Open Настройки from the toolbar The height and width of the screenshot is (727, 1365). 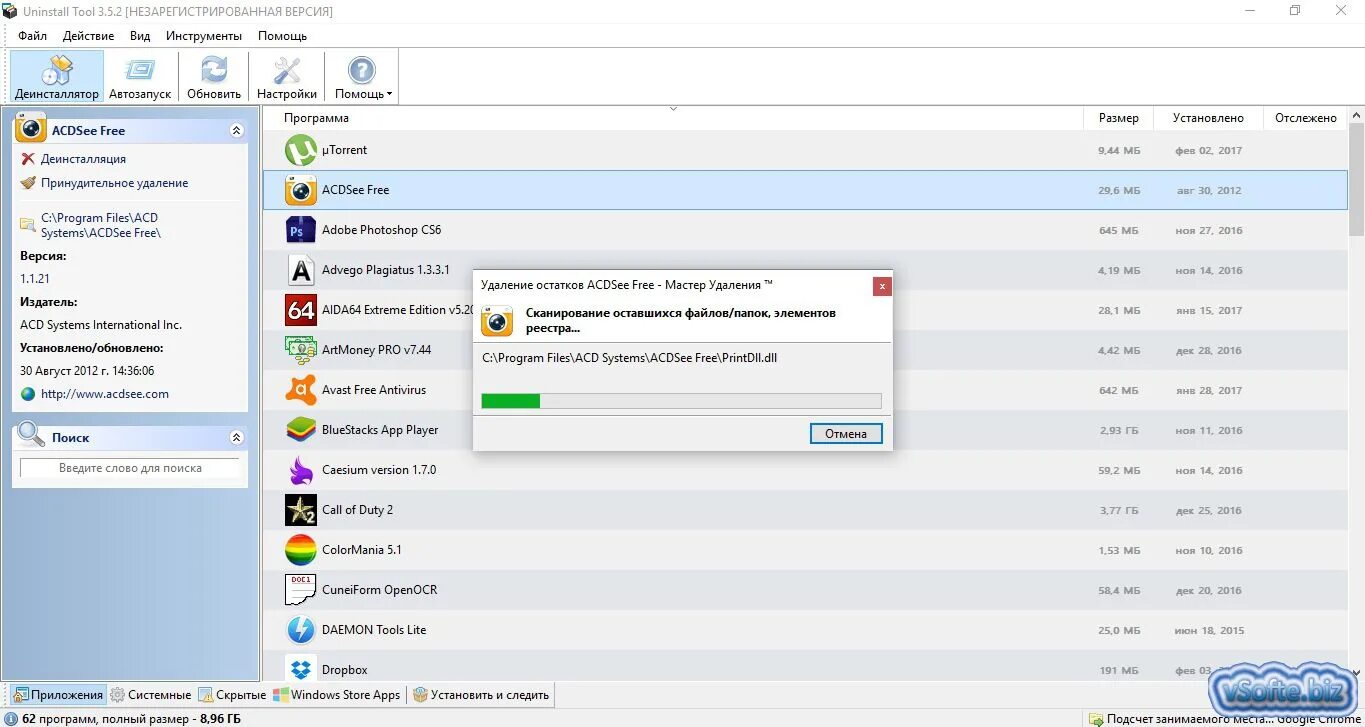tap(287, 77)
